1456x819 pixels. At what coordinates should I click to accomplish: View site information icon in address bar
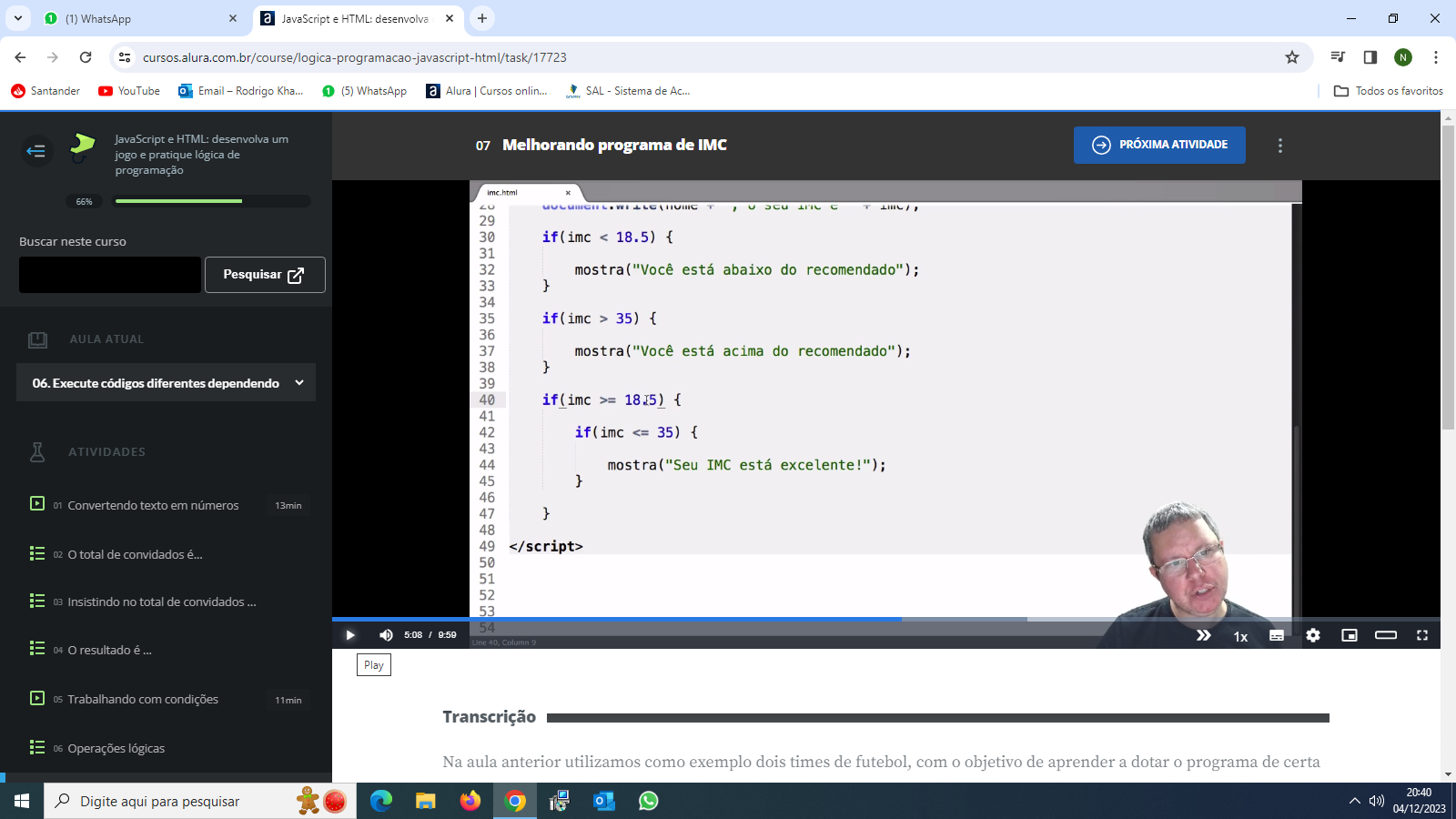pos(126,57)
